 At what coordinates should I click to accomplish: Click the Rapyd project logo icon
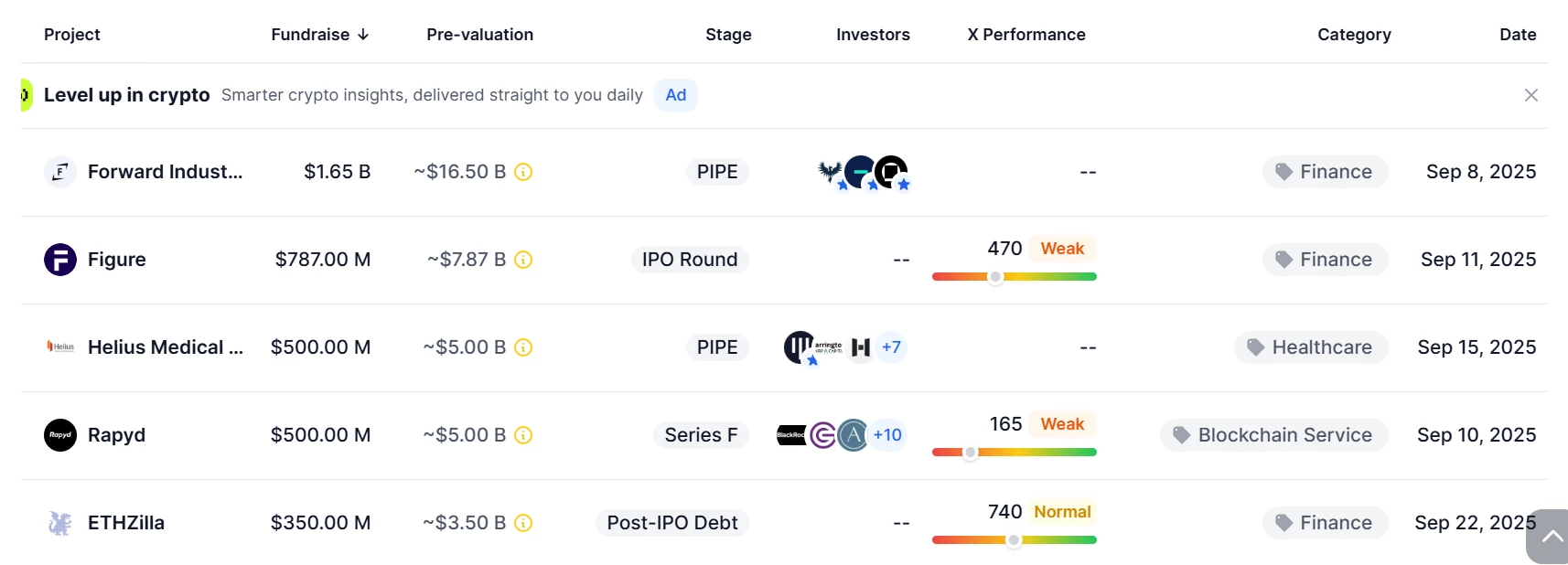pyautogui.click(x=60, y=435)
